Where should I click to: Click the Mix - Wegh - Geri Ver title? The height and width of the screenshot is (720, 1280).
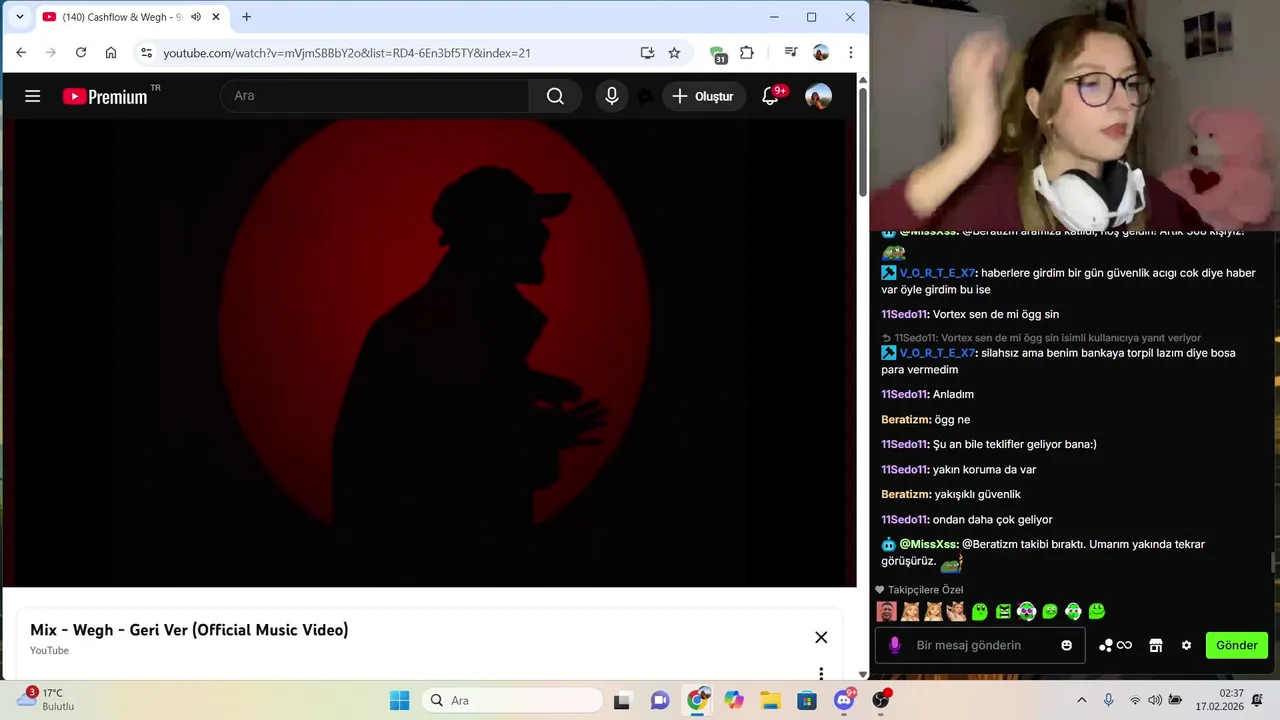[189, 630]
